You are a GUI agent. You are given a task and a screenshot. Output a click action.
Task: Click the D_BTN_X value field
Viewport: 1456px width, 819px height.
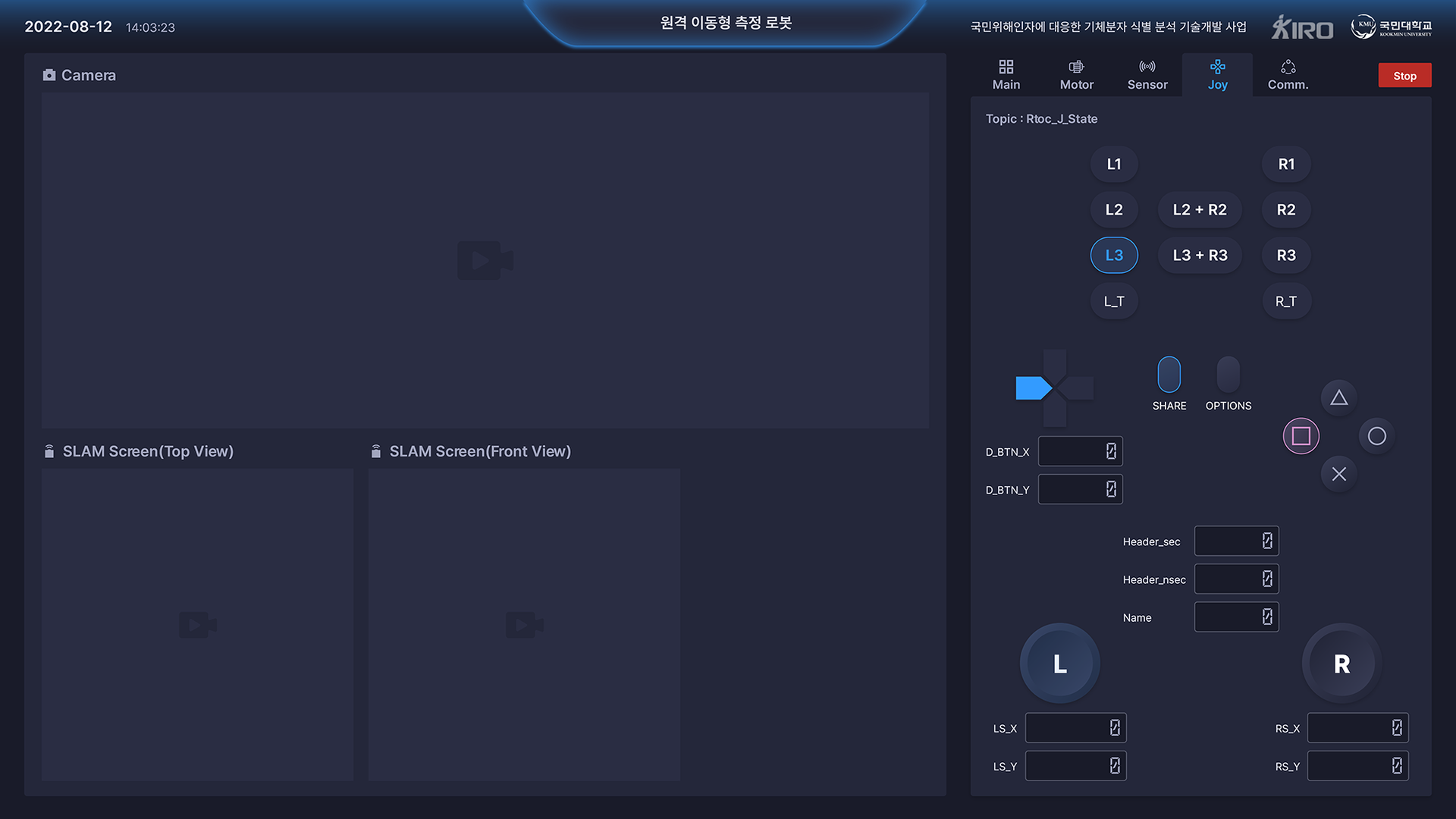coord(1079,451)
